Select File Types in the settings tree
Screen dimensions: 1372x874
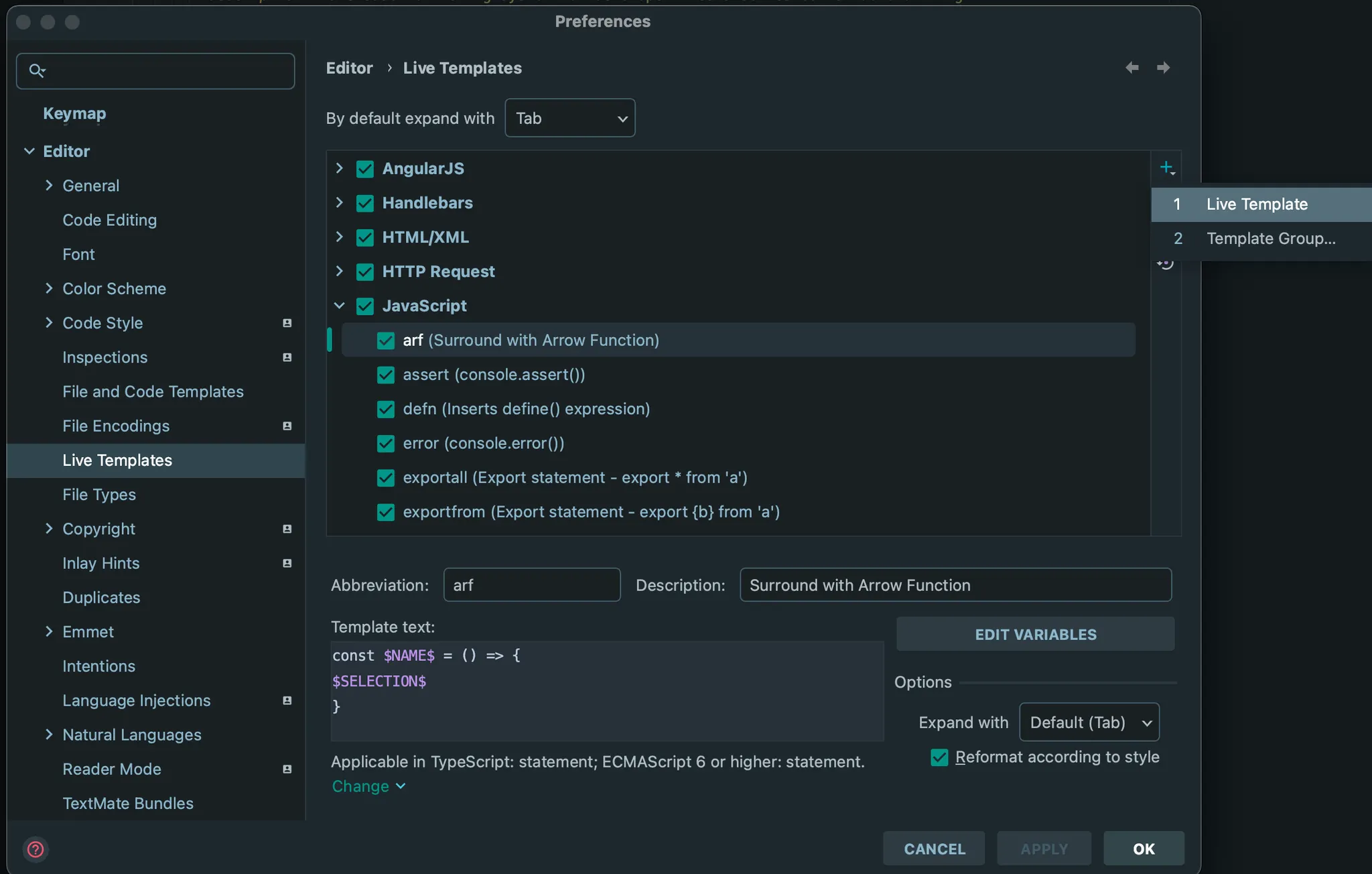[x=99, y=495]
